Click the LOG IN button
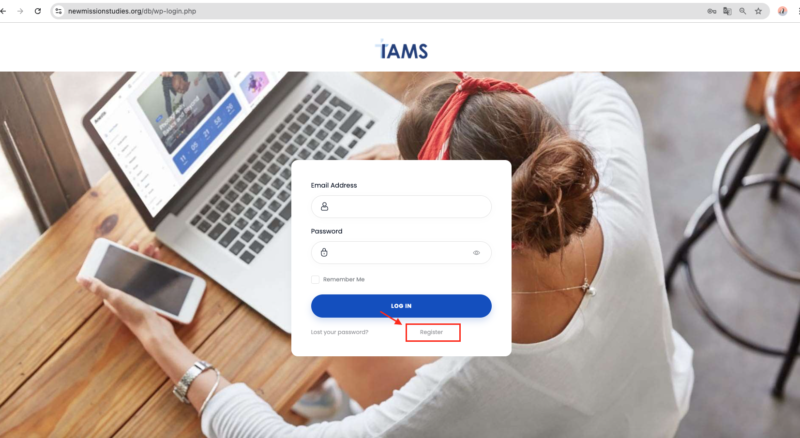 coord(401,306)
